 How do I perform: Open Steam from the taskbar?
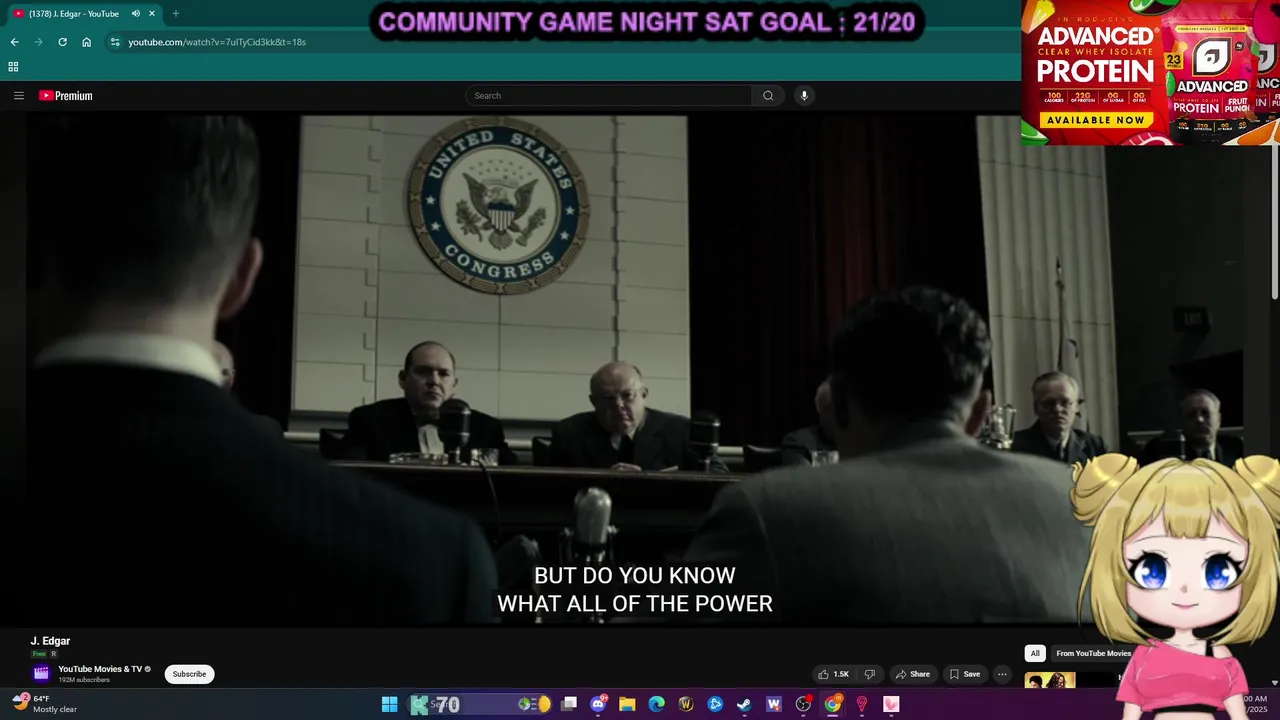tap(744, 705)
